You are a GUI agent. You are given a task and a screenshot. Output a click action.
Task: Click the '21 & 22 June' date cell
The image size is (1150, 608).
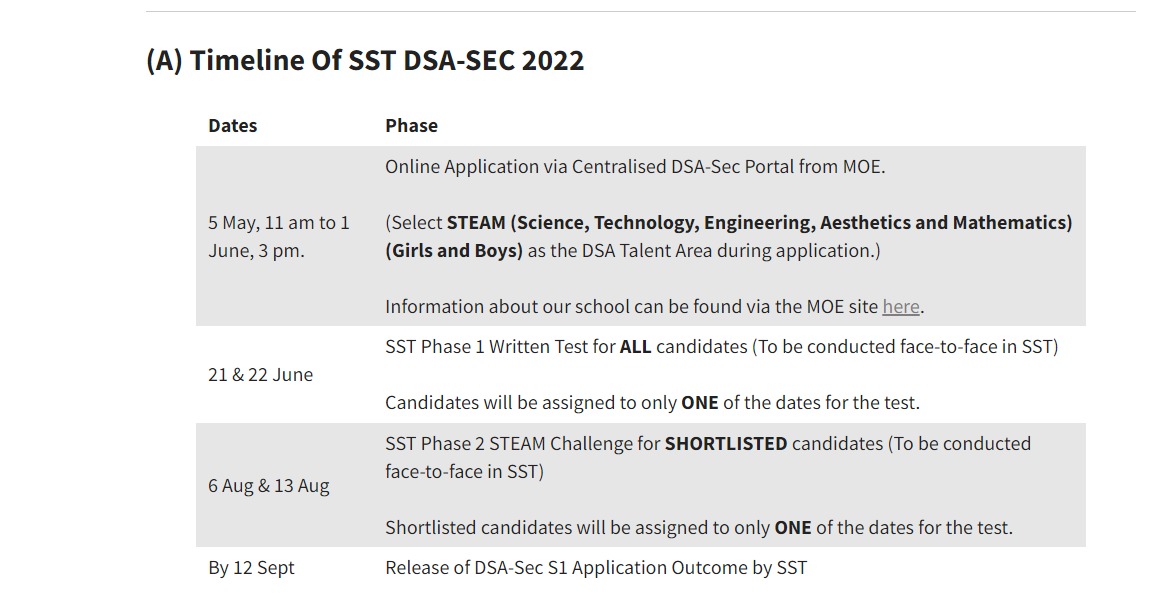point(260,375)
